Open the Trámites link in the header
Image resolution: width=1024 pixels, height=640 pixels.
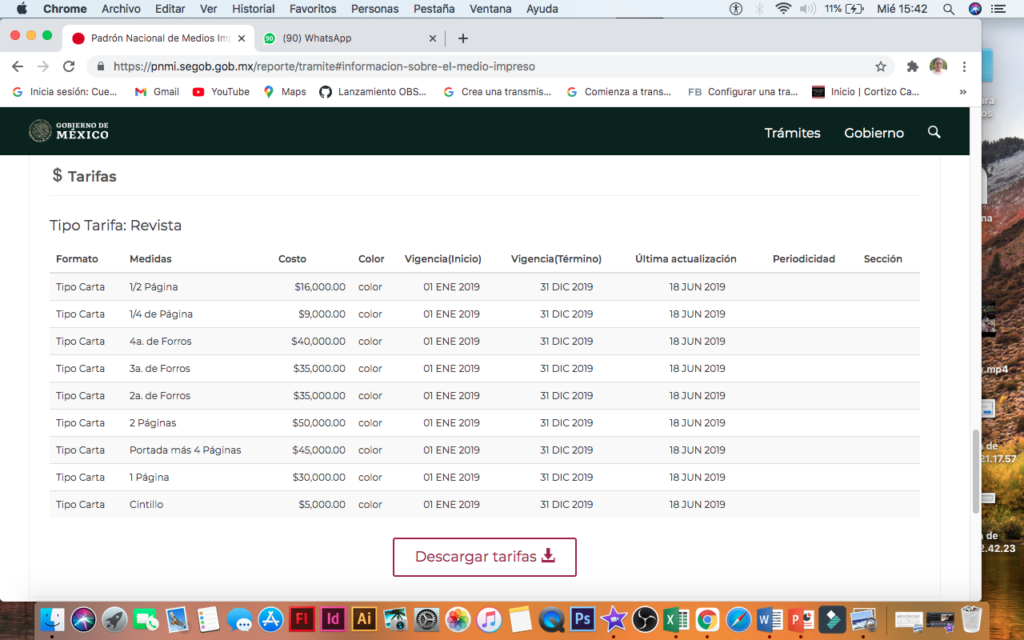pyautogui.click(x=792, y=133)
